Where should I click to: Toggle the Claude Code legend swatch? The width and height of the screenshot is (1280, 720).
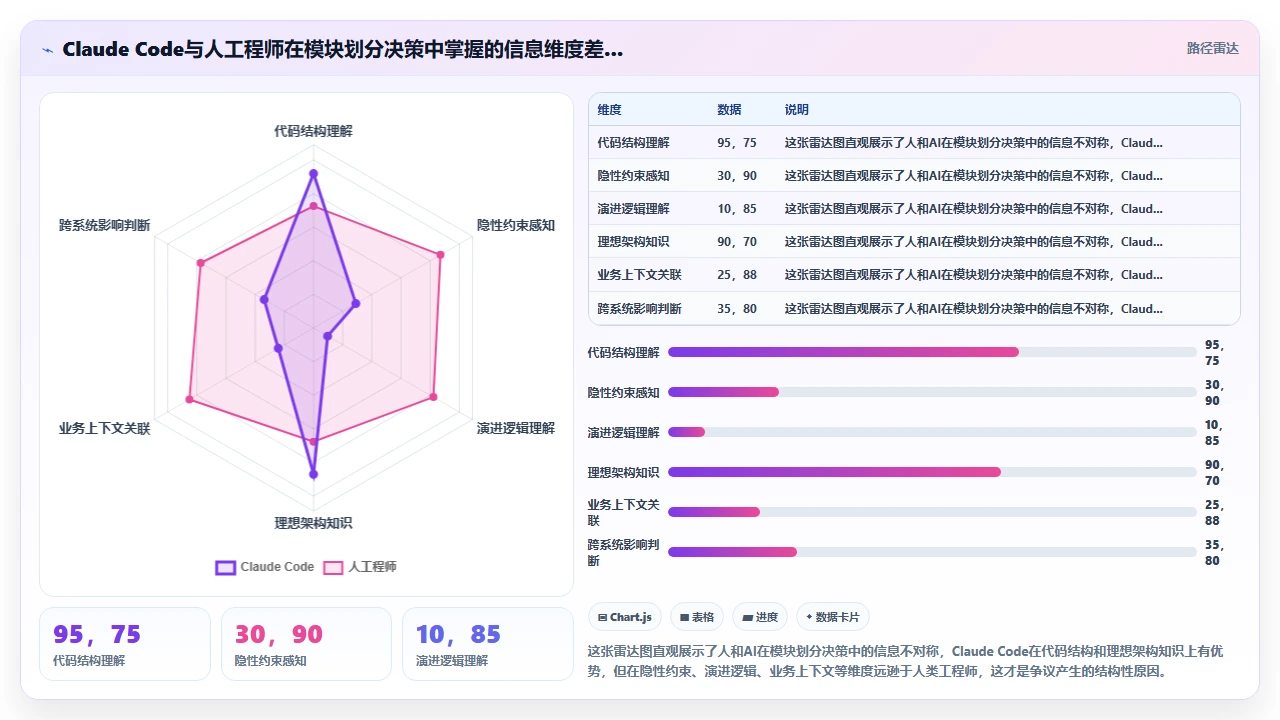click(226, 567)
